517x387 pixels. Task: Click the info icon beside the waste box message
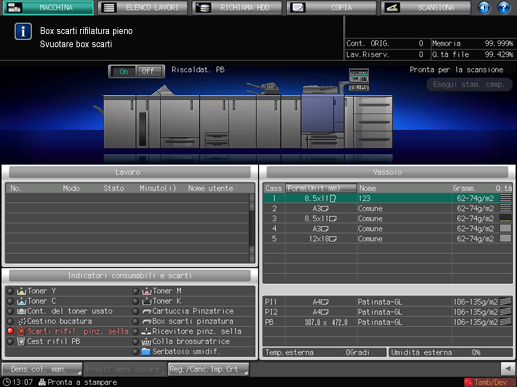pyautogui.click(x=23, y=32)
